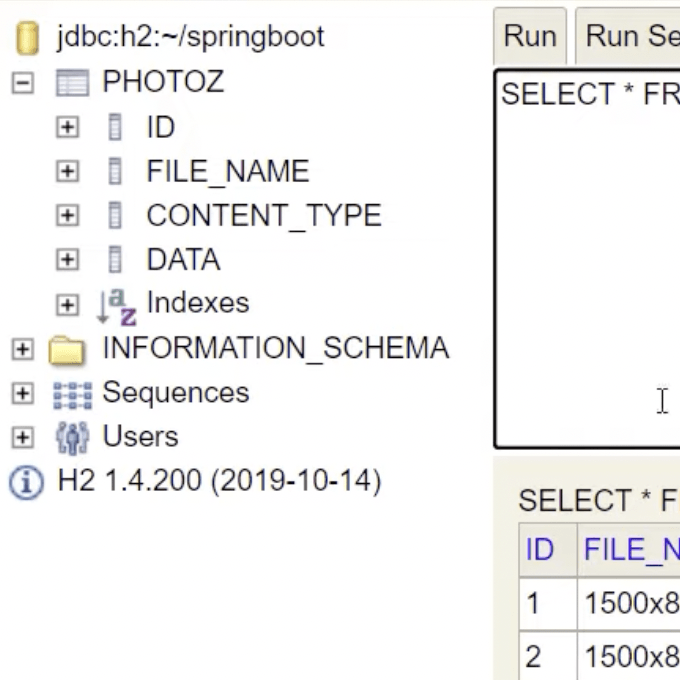Expand the Sequences node

pyautogui.click(x=22, y=394)
